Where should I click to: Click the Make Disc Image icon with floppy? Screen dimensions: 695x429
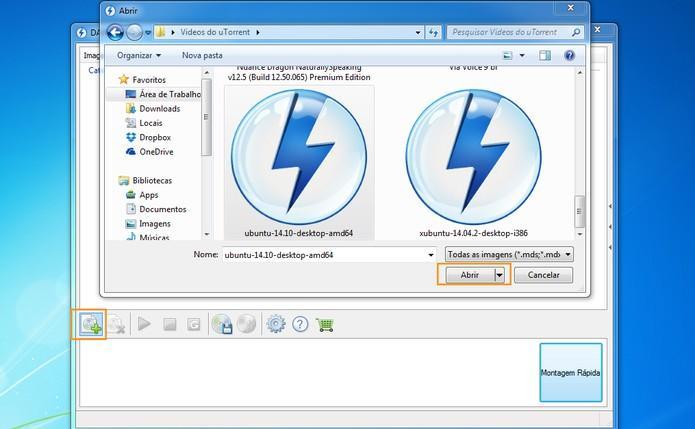click(222, 324)
